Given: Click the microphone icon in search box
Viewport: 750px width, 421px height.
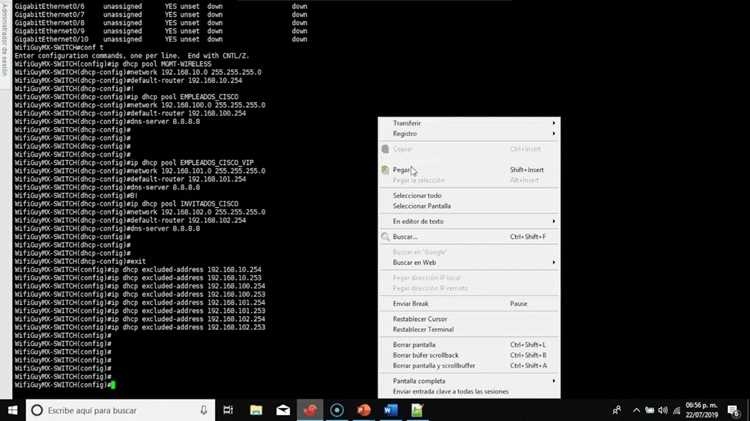Looking at the screenshot, I should pyautogui.click(x=204, y=410).
